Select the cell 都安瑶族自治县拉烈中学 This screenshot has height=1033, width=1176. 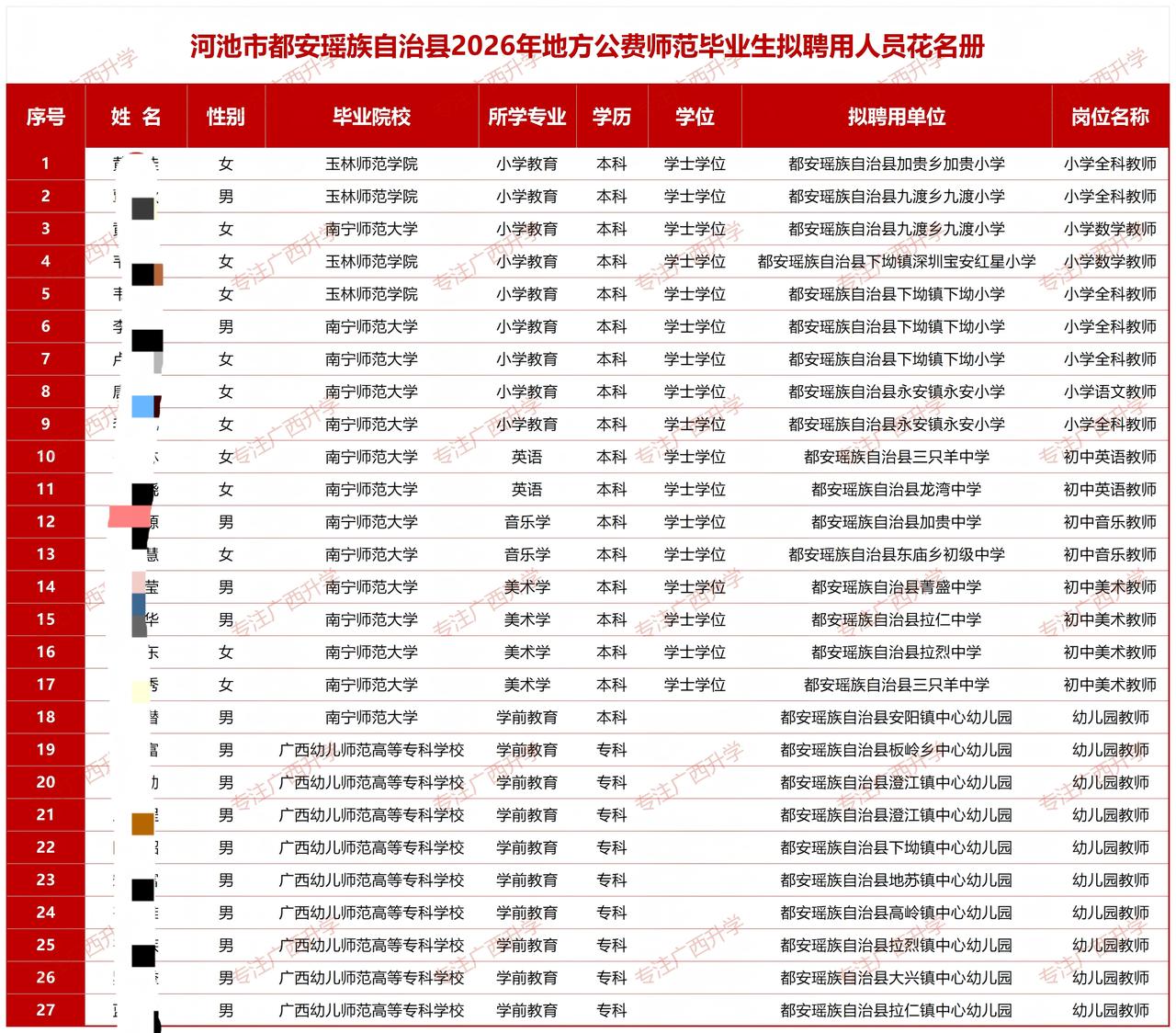[897, 652]
